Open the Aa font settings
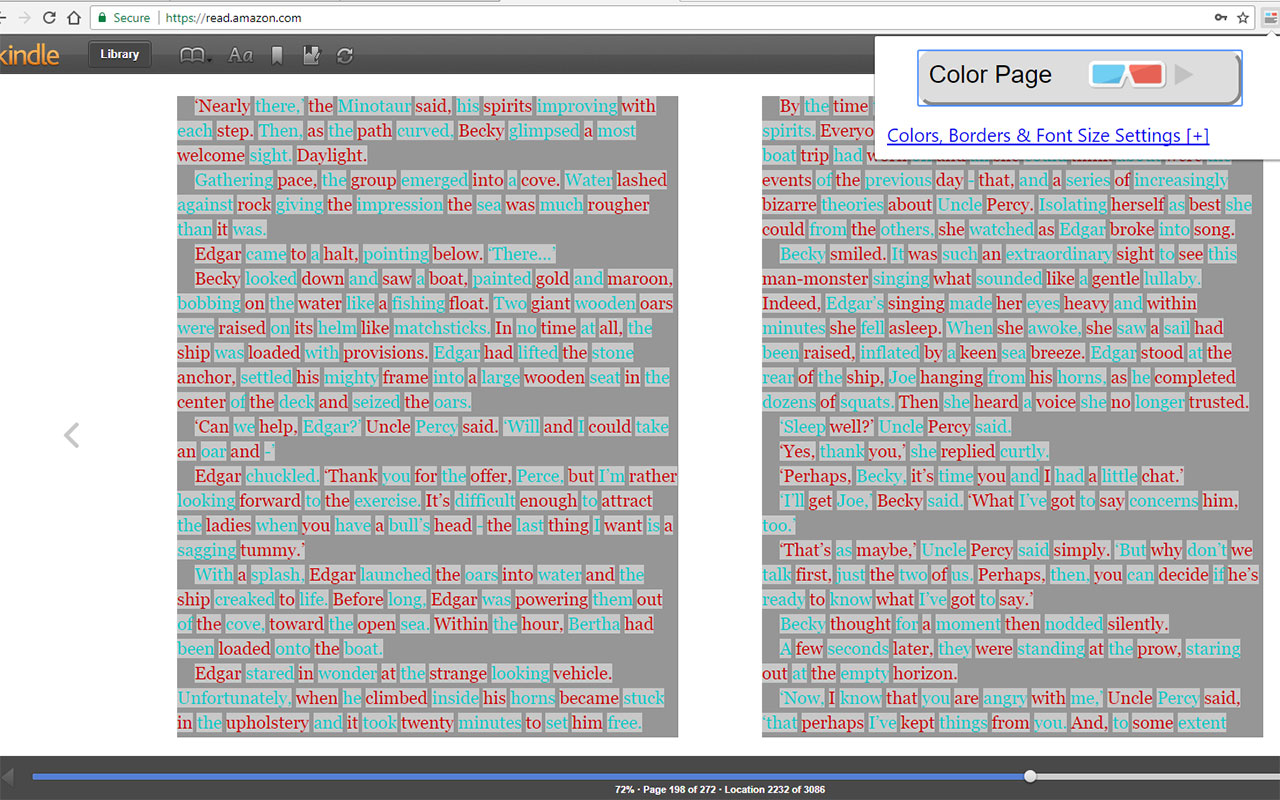Viewport: 1280px width, 800px height. [x=240, y=55]
